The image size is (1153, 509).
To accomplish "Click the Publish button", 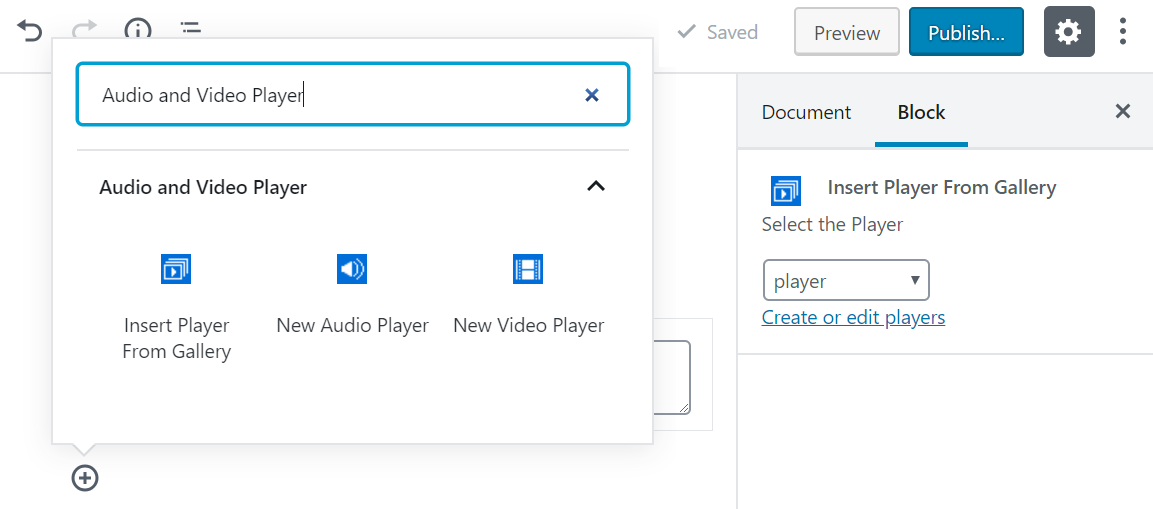I will point(966,32).
